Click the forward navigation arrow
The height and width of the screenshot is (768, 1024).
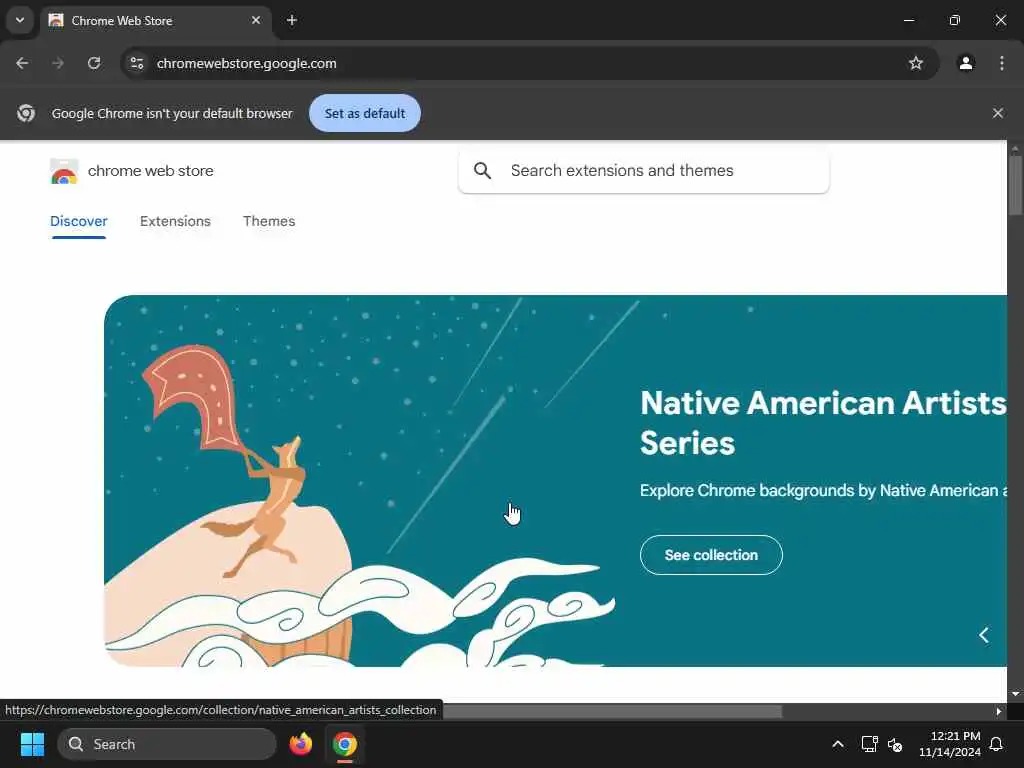(58, 63)
